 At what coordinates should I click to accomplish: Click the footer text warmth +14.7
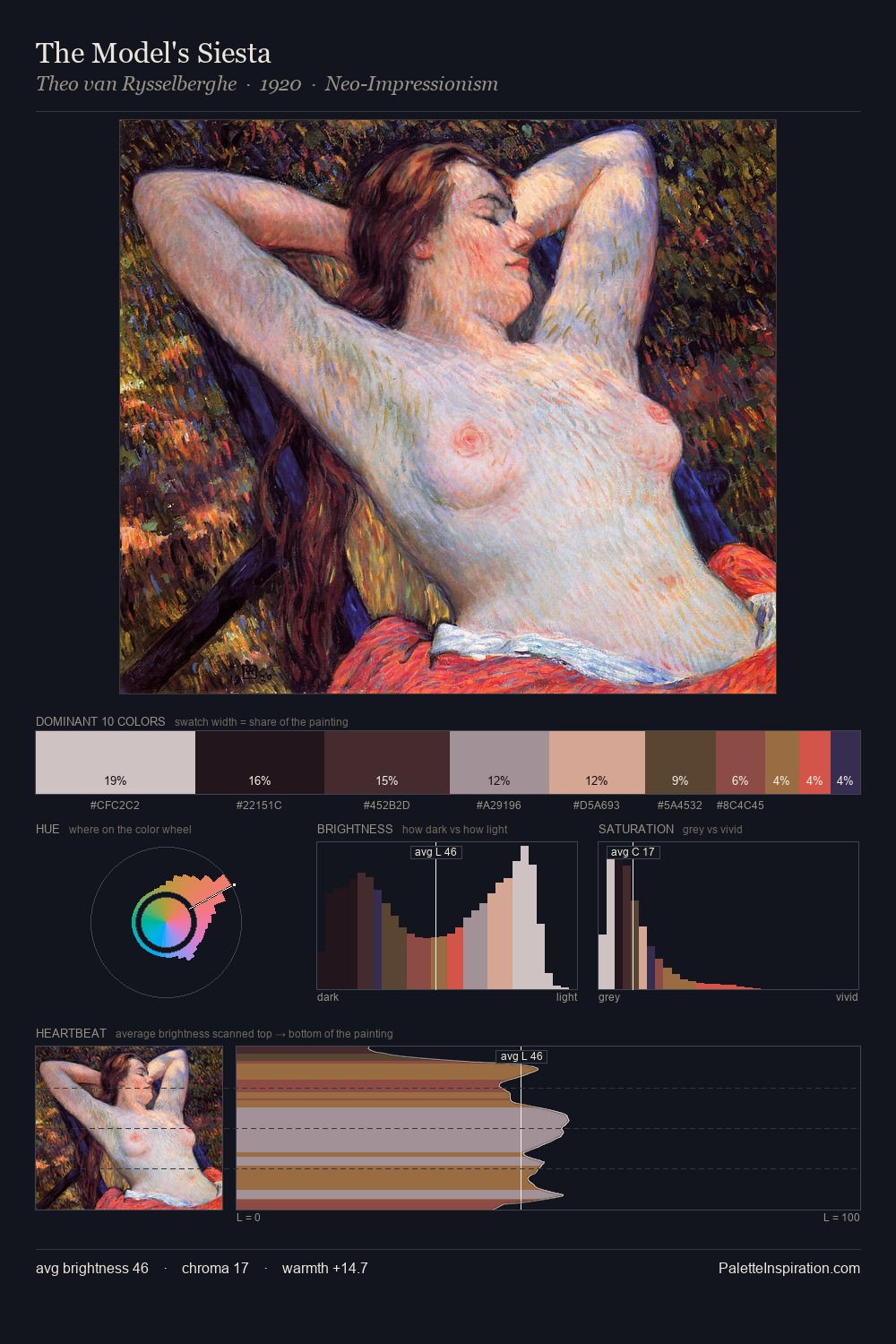[x=325, y=1268]
